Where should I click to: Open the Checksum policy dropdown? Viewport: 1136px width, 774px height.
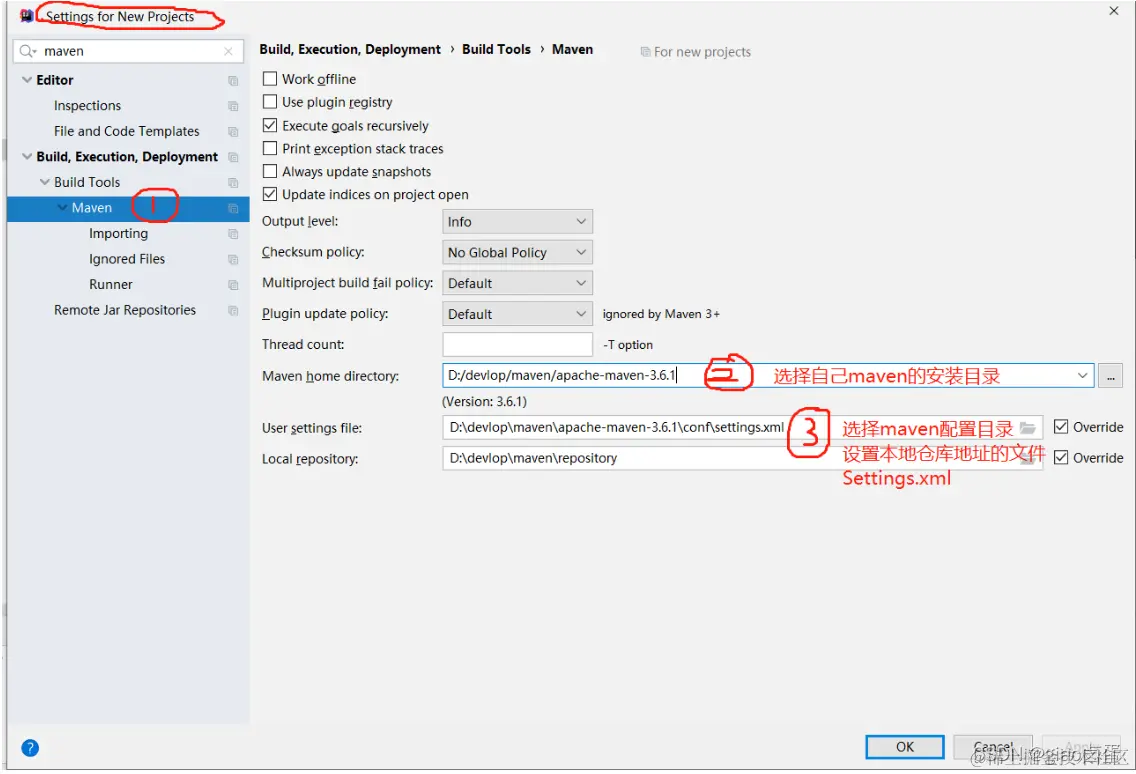point(517,252)
